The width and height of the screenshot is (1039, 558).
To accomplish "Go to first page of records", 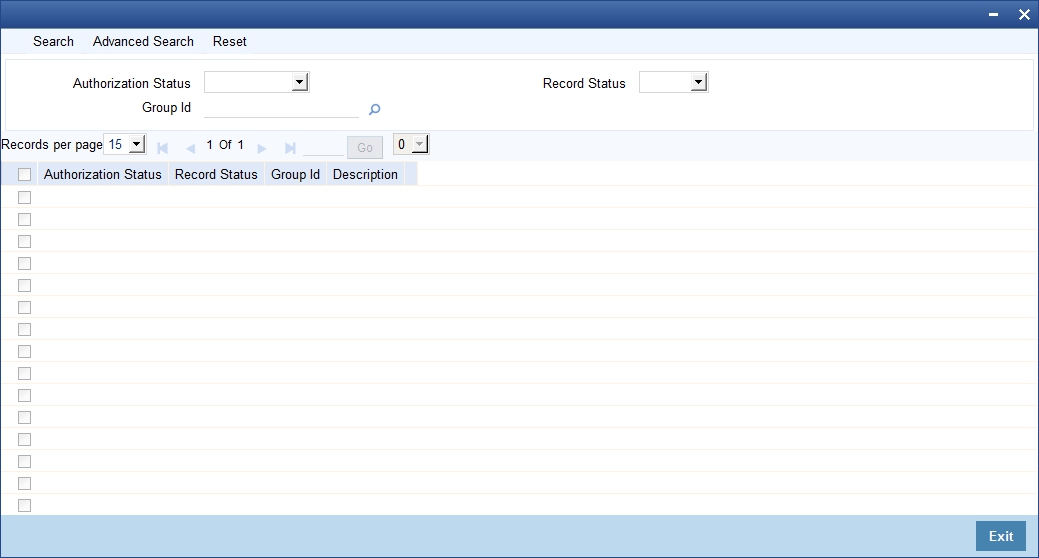I will click(162, 148).
